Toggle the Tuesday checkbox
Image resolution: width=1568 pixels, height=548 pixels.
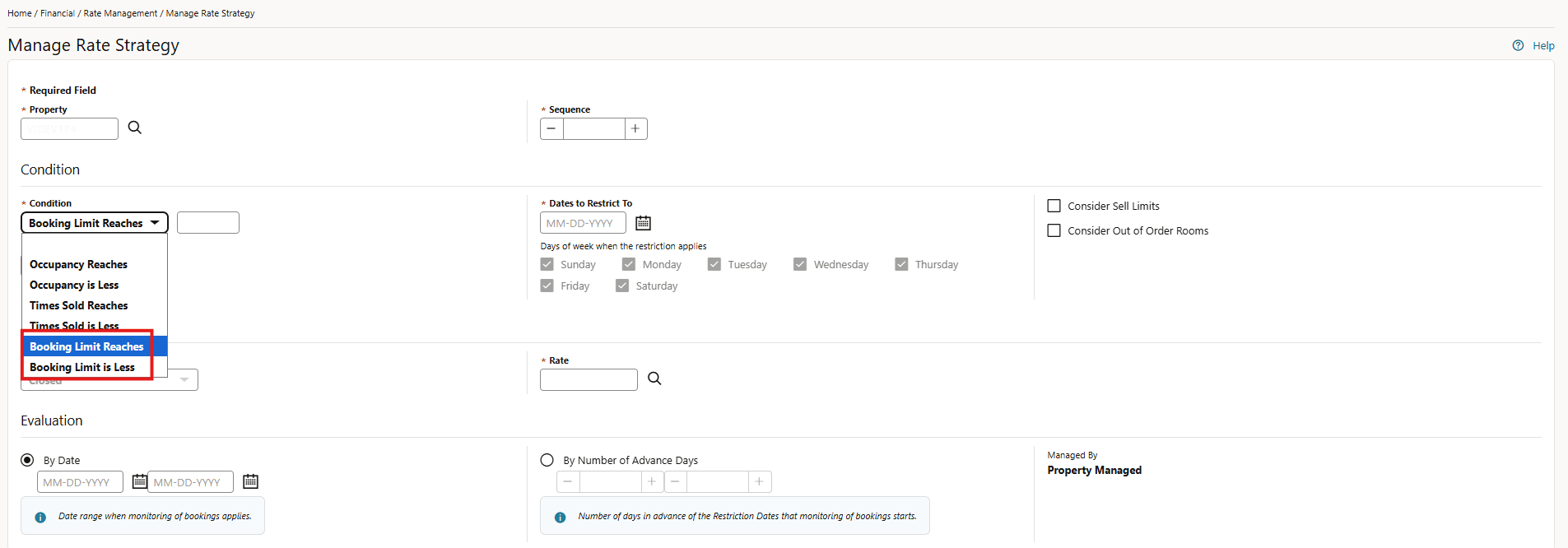tap(714, 264)
